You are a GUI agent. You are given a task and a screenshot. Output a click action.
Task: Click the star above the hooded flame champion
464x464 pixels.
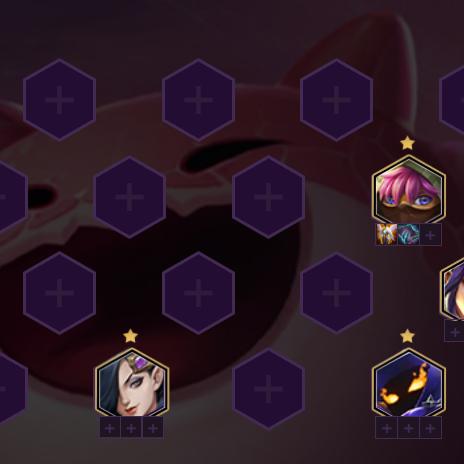pyautogui.click(x=407, y=336)
